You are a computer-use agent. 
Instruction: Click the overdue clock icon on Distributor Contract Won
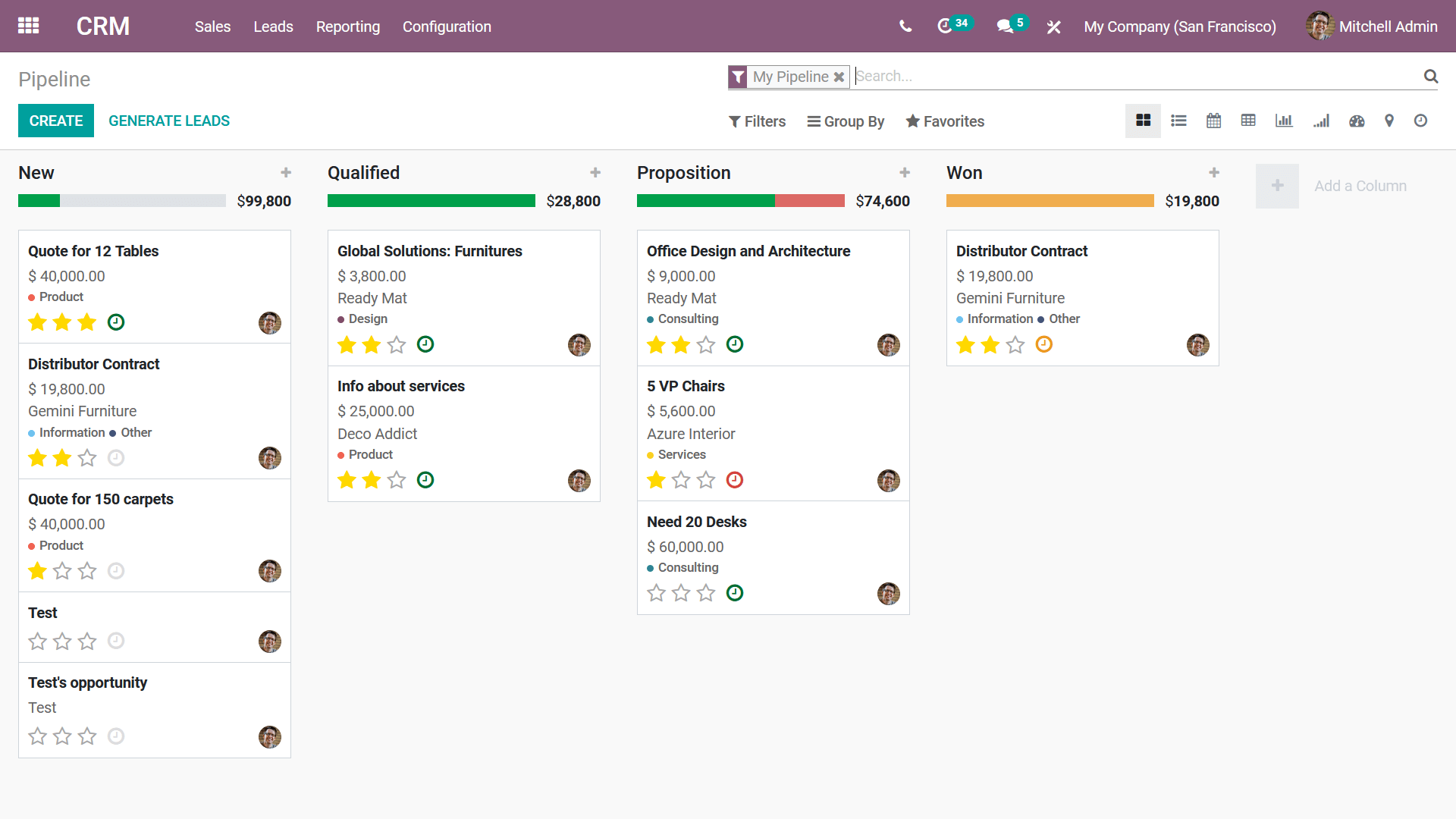[x=1043, y=344]
